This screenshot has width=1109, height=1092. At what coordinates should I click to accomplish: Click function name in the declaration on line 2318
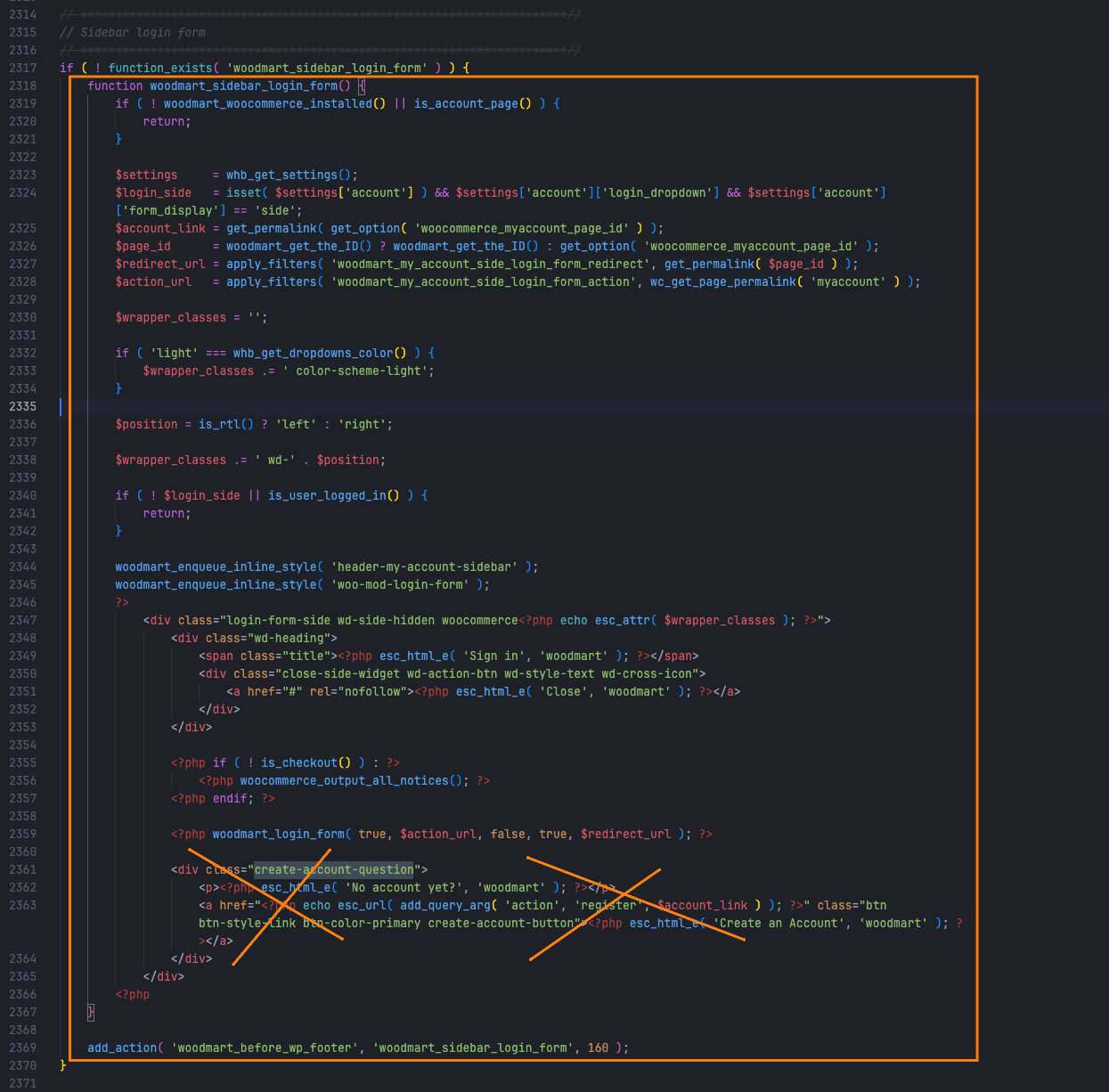pyautogui.click(x=243, y=86)
